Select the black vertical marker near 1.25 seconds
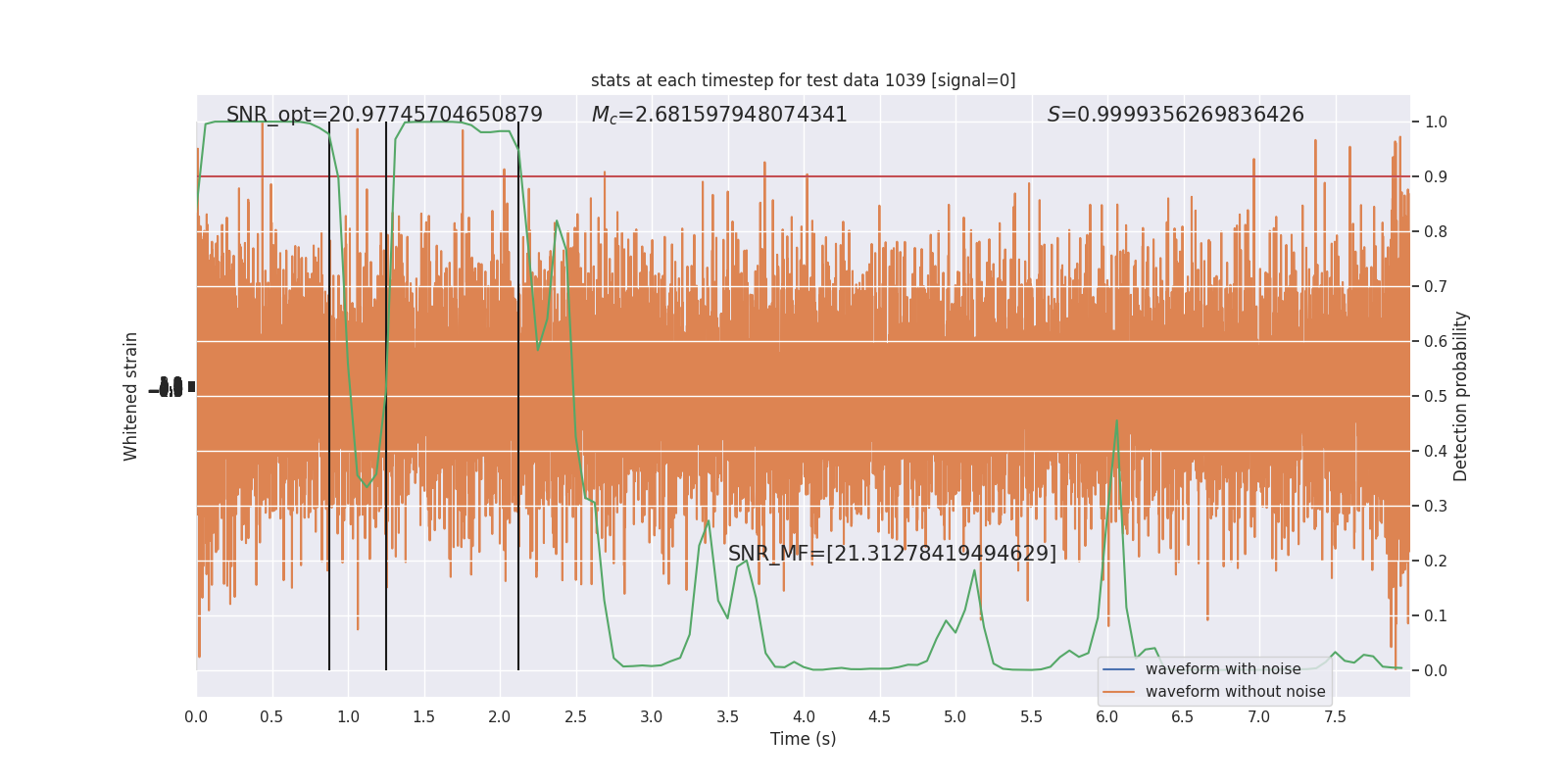The image size is (1568, 784). [386, 396]
